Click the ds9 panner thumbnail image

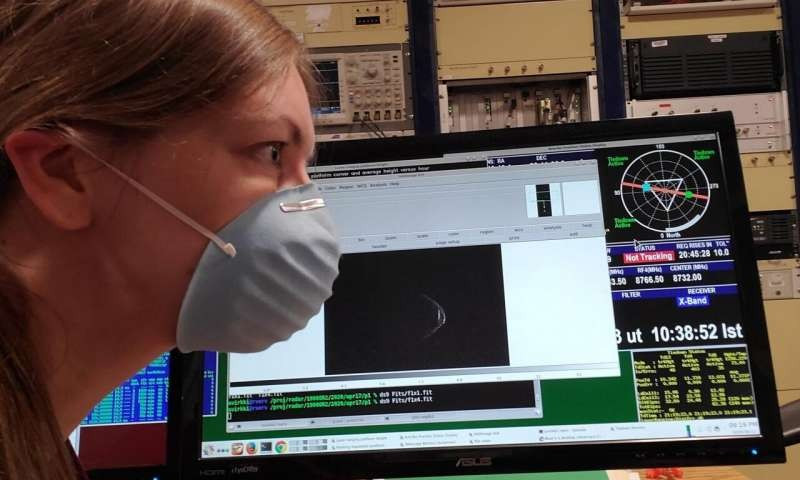[544, 200]
